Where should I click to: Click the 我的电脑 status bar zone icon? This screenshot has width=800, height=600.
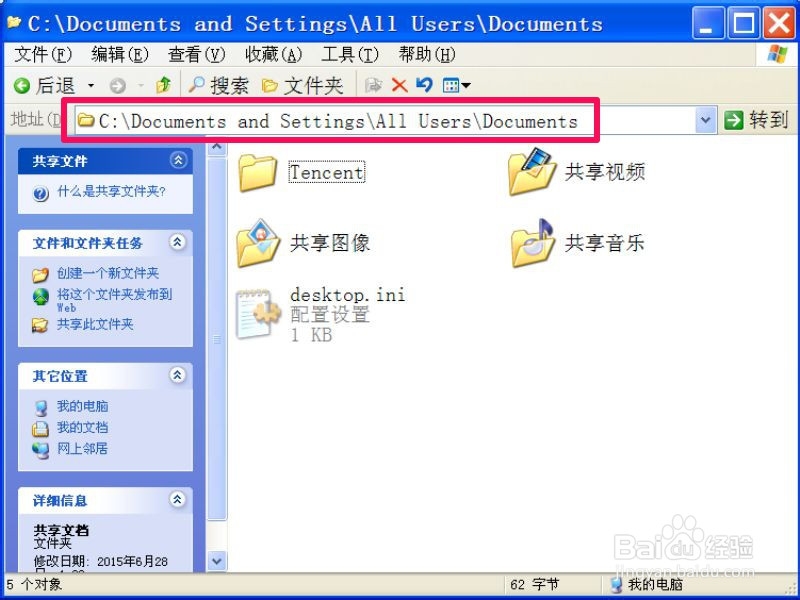click(617, 585)
